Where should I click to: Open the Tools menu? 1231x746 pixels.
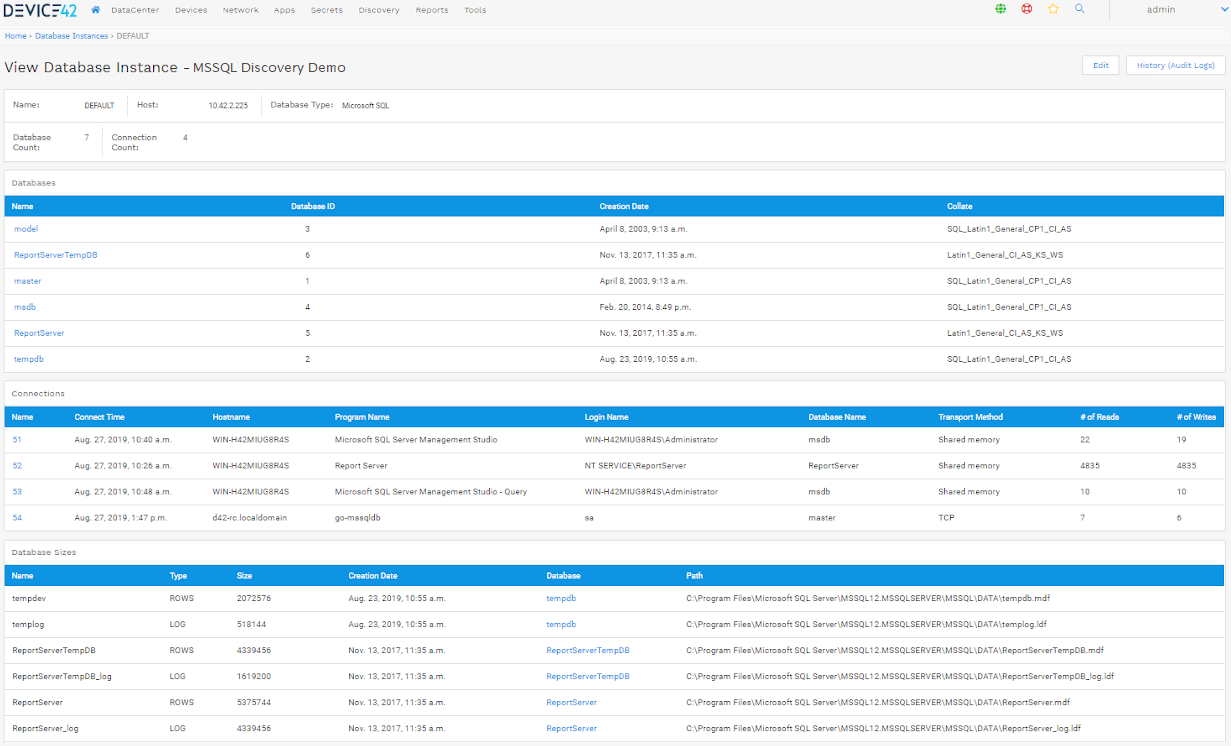click(x=475, y=10)
